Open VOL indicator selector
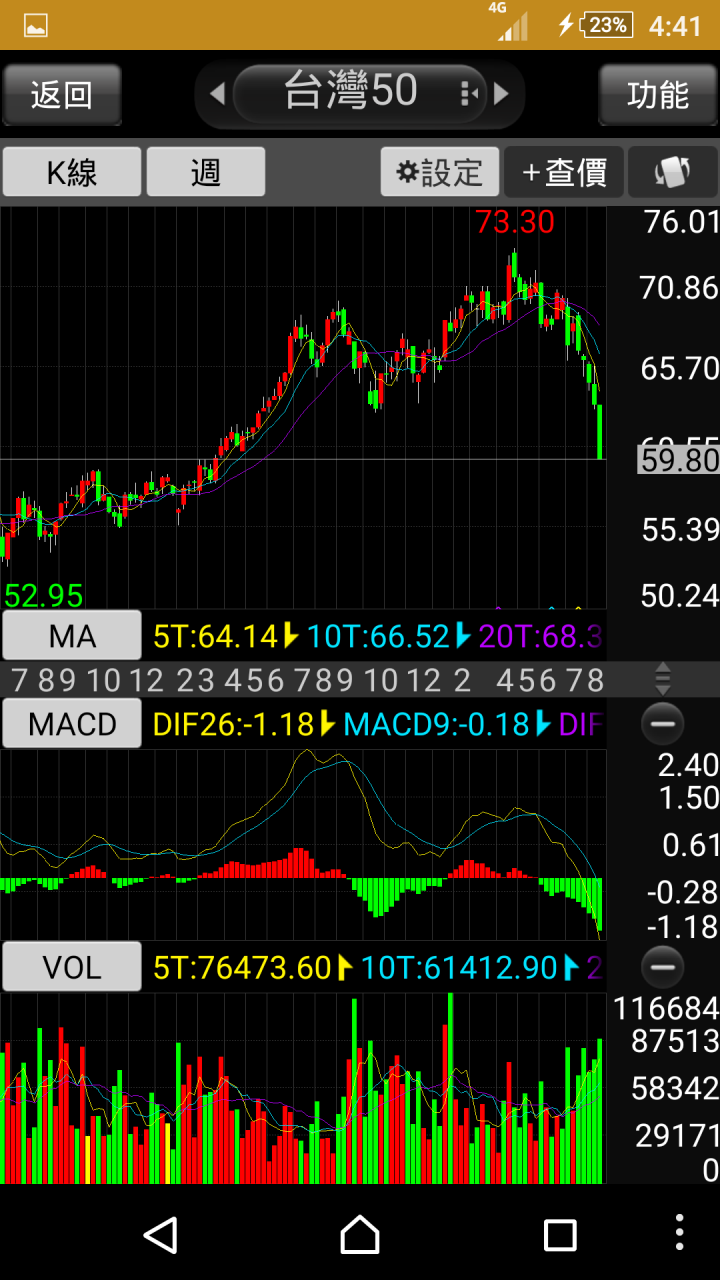The image size is (720, 1280). pos(72,967)
